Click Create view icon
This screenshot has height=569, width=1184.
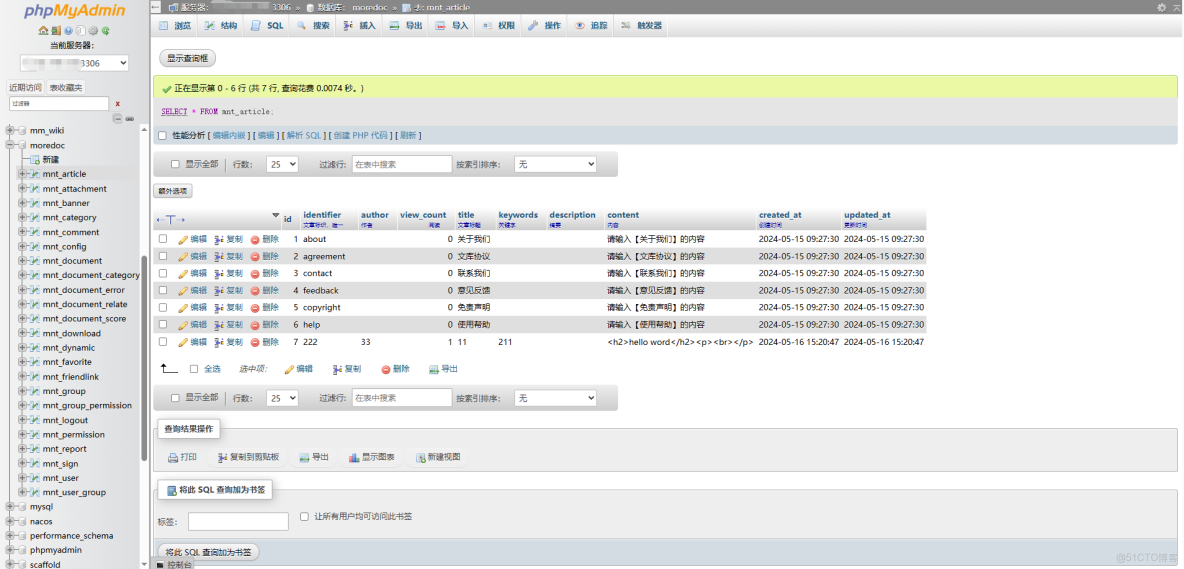[x=421, y=457]
